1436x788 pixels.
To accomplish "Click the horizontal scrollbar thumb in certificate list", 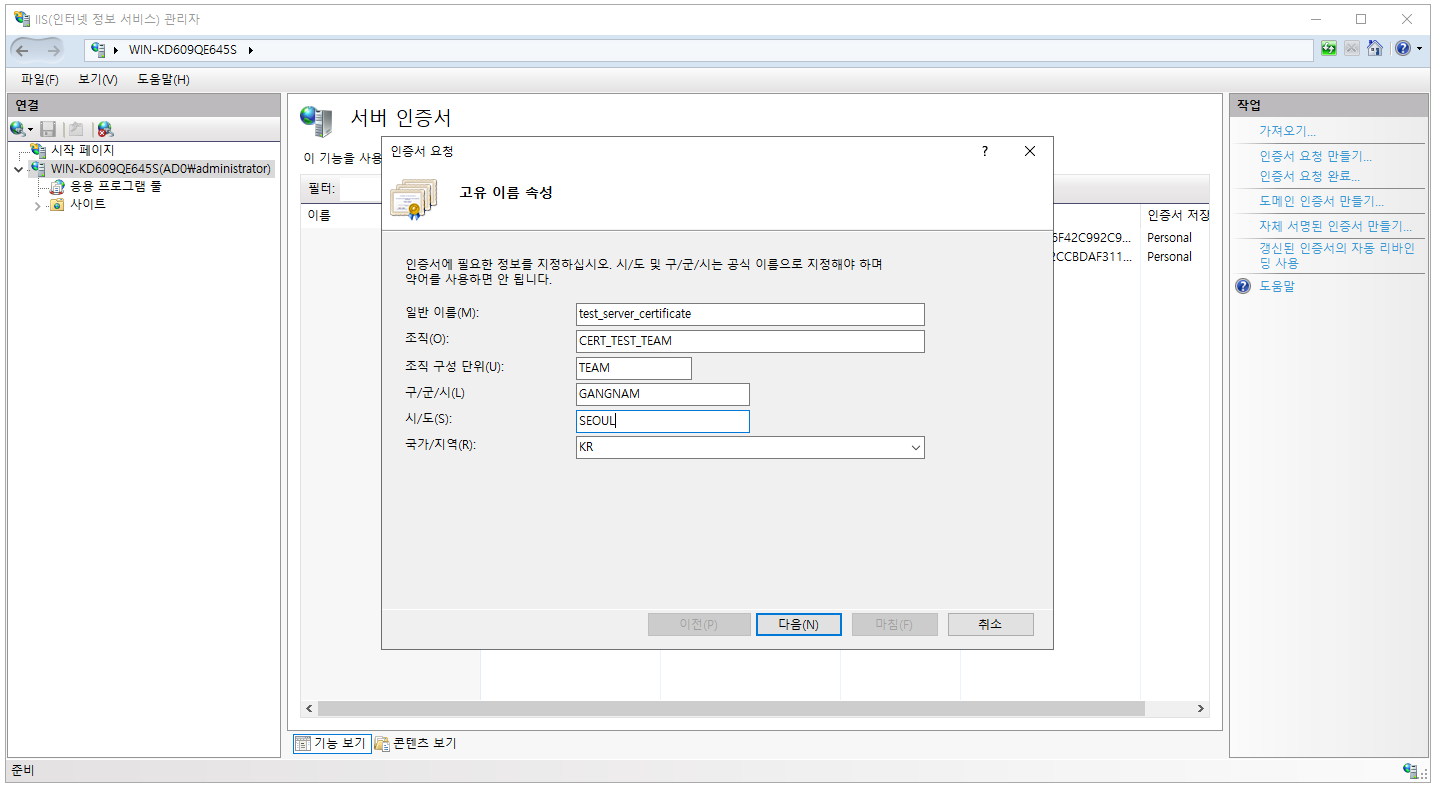I will [x=730, y=708].
